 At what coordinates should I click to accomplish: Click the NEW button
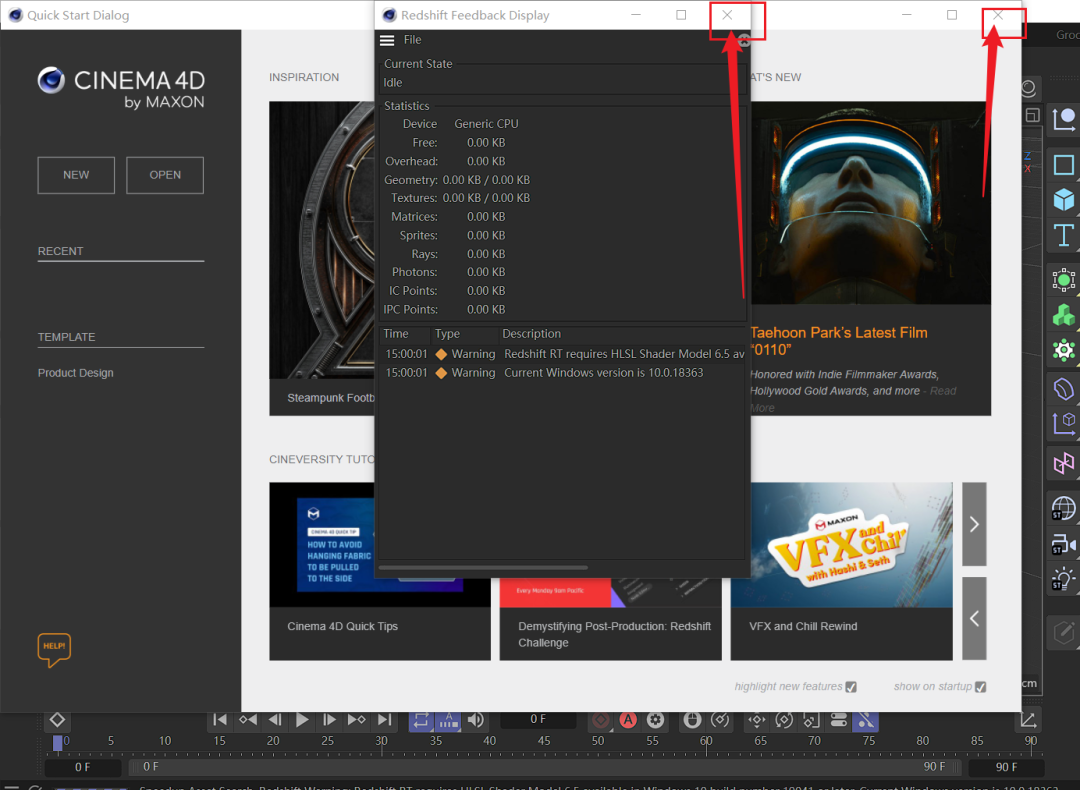(x=76, y=175)
